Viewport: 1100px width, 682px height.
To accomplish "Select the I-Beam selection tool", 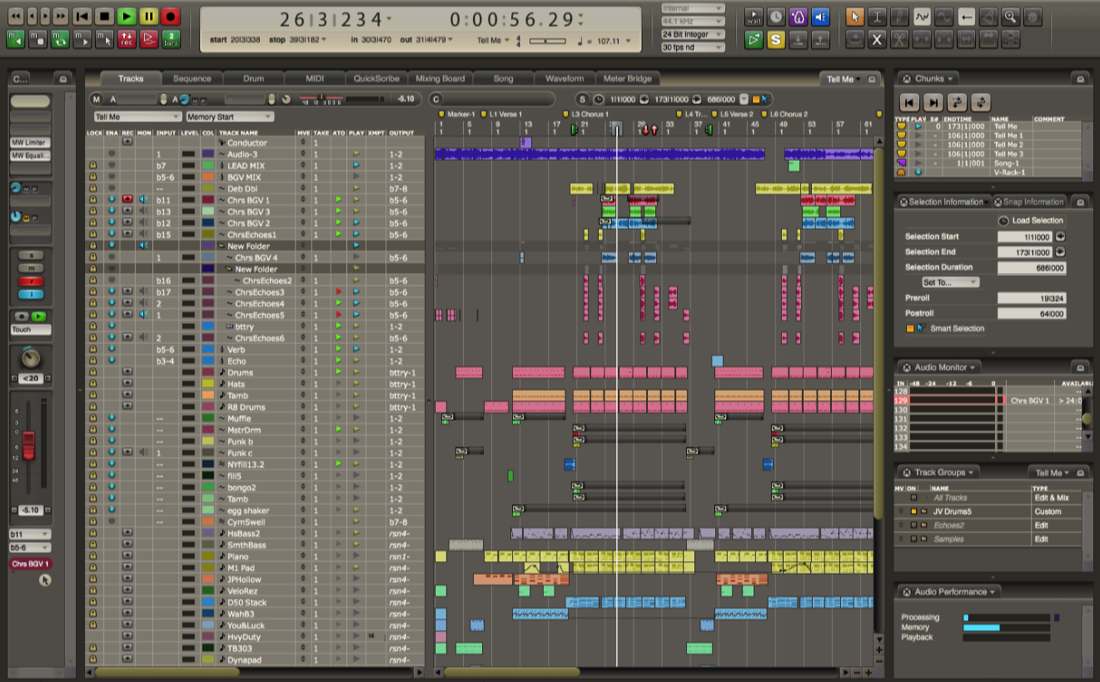I will click(877, 17).
